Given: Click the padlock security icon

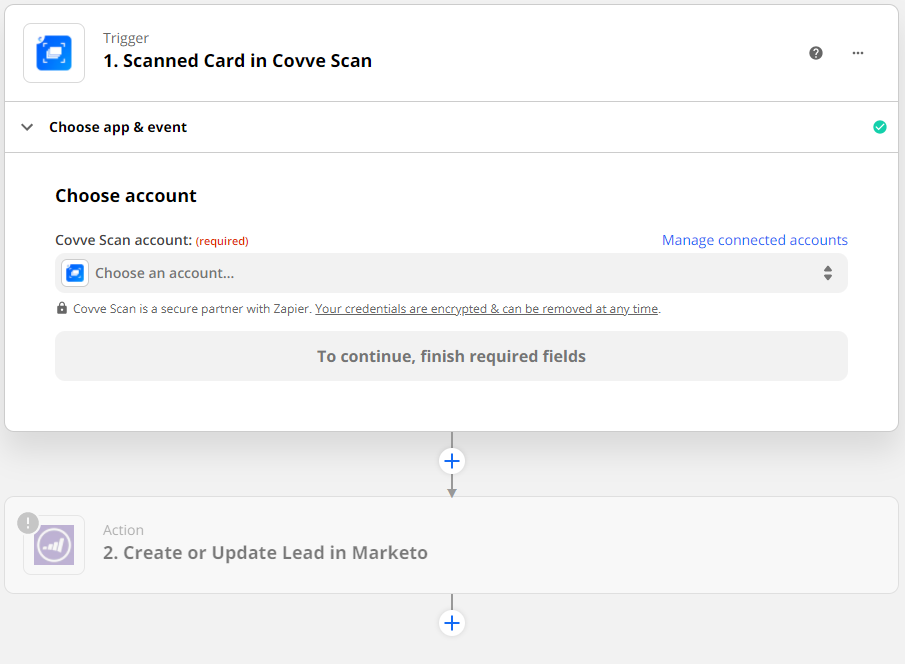Looking at the screenshot, I should pyautogui.click(x=62, y=309).
